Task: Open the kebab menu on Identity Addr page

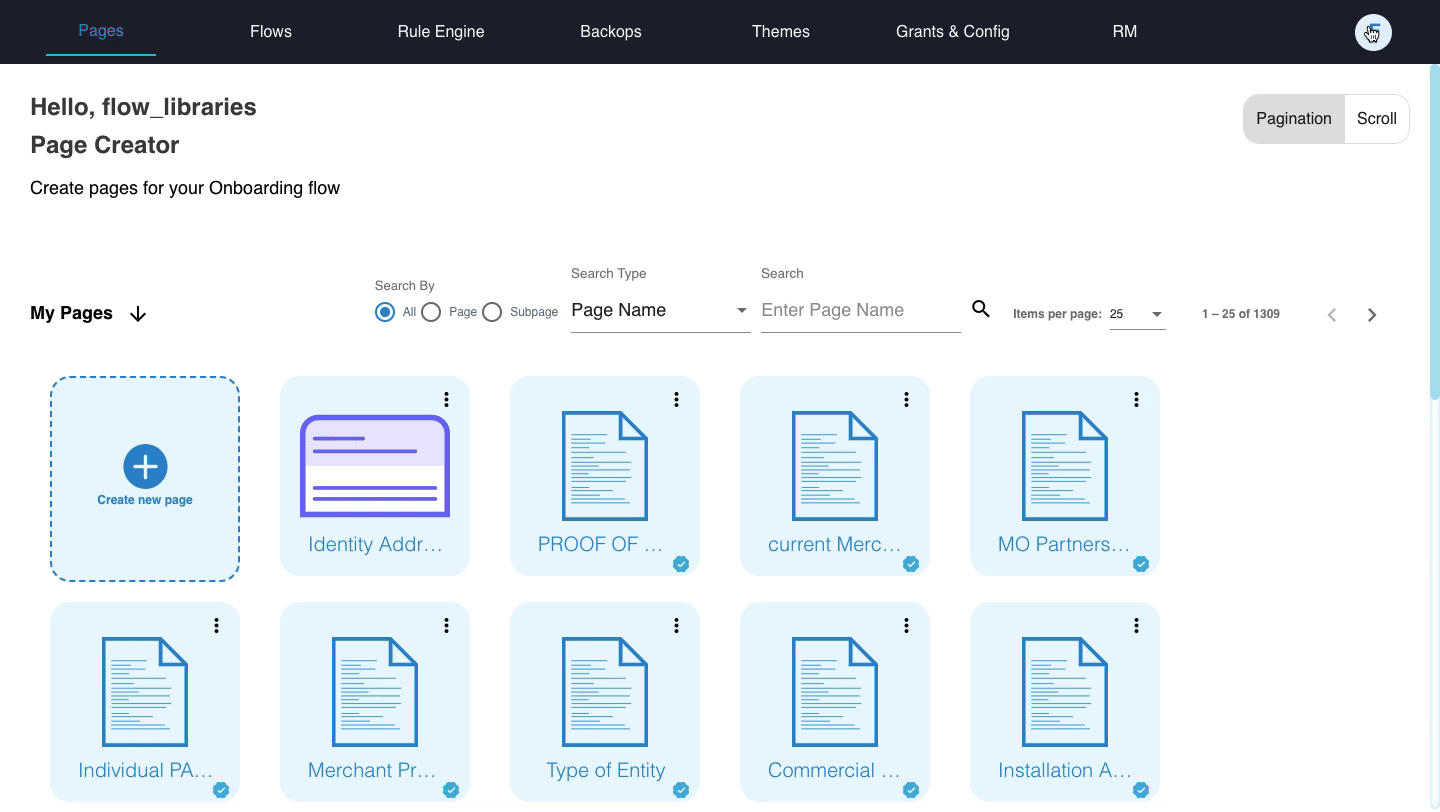Action: tap(446, 399)
